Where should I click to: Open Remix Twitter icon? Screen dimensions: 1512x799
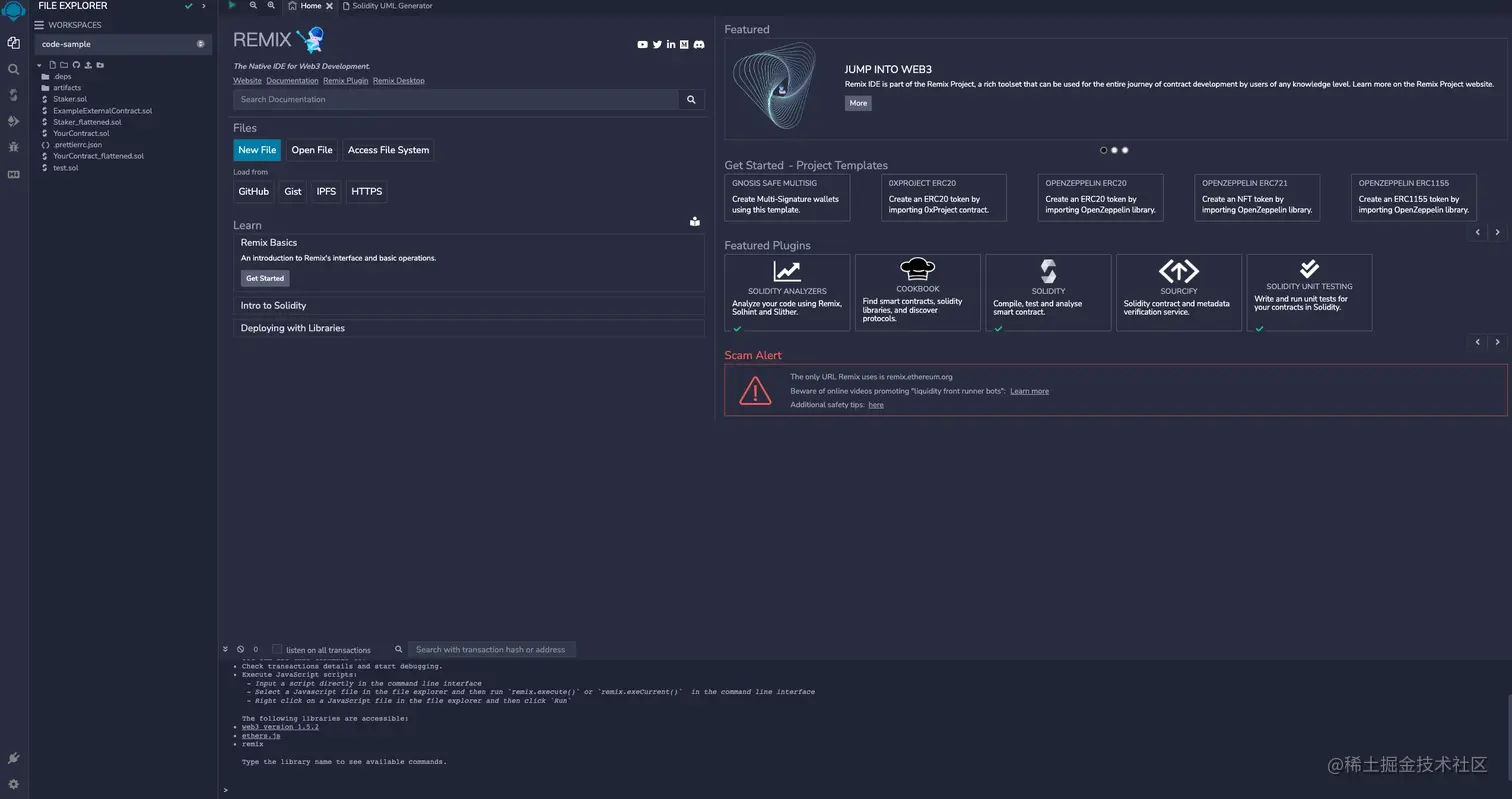tap(657, 44)
